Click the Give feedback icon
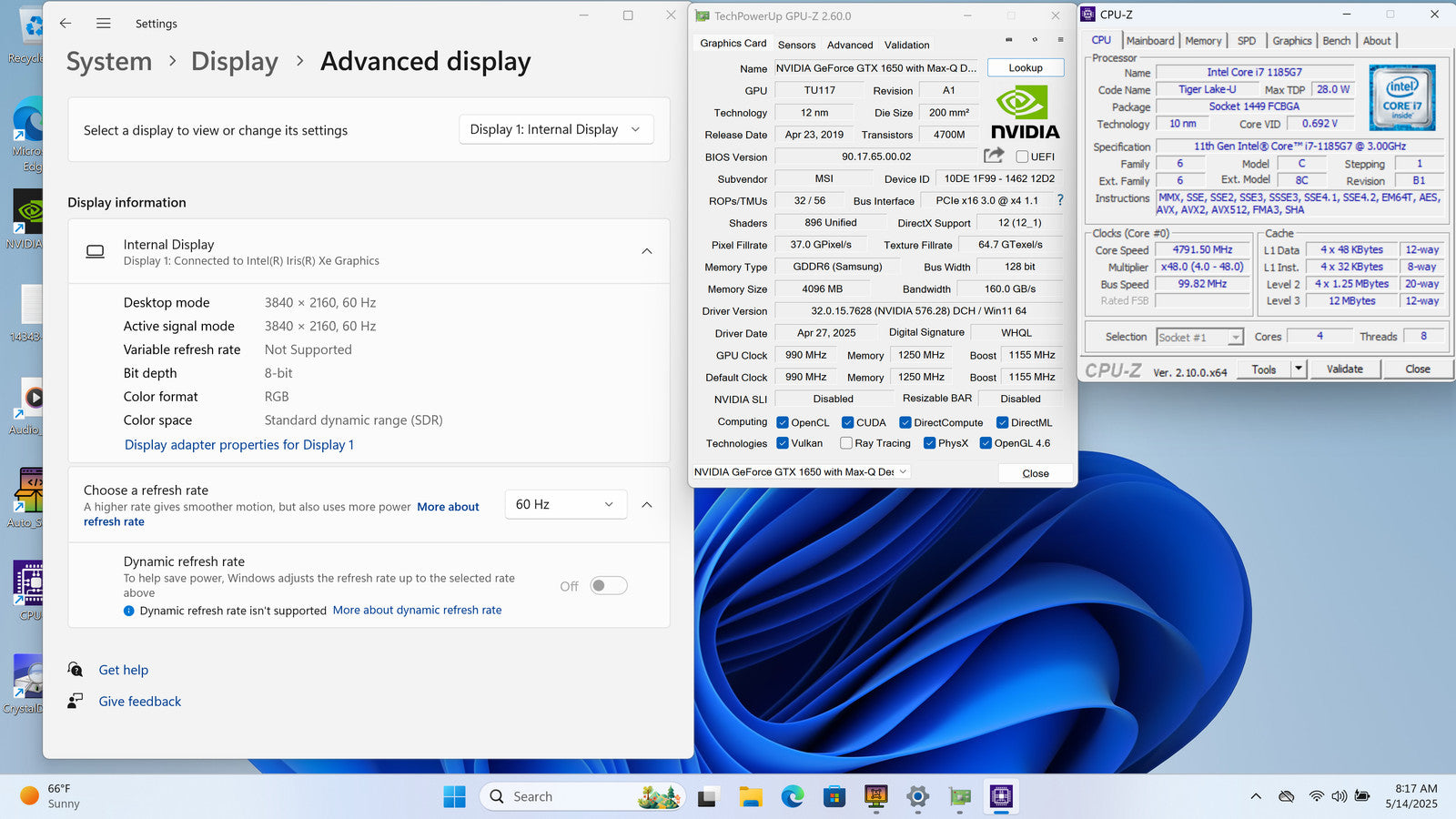The height and width of the screenshot is (819, 1456). [76, 701]
